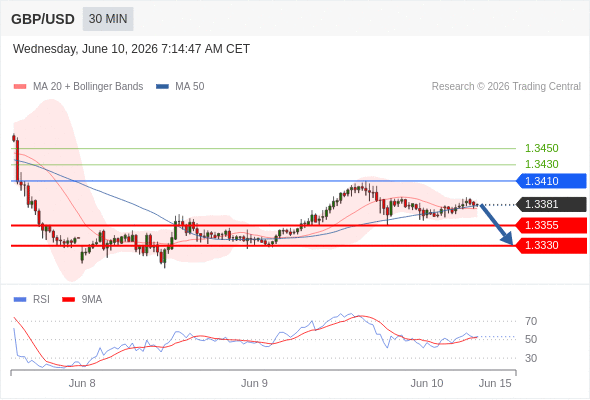The width and height of the screenshot is (590, 400).
Task: Click the Jun 9 date axis label
Action: click(254, 383)
